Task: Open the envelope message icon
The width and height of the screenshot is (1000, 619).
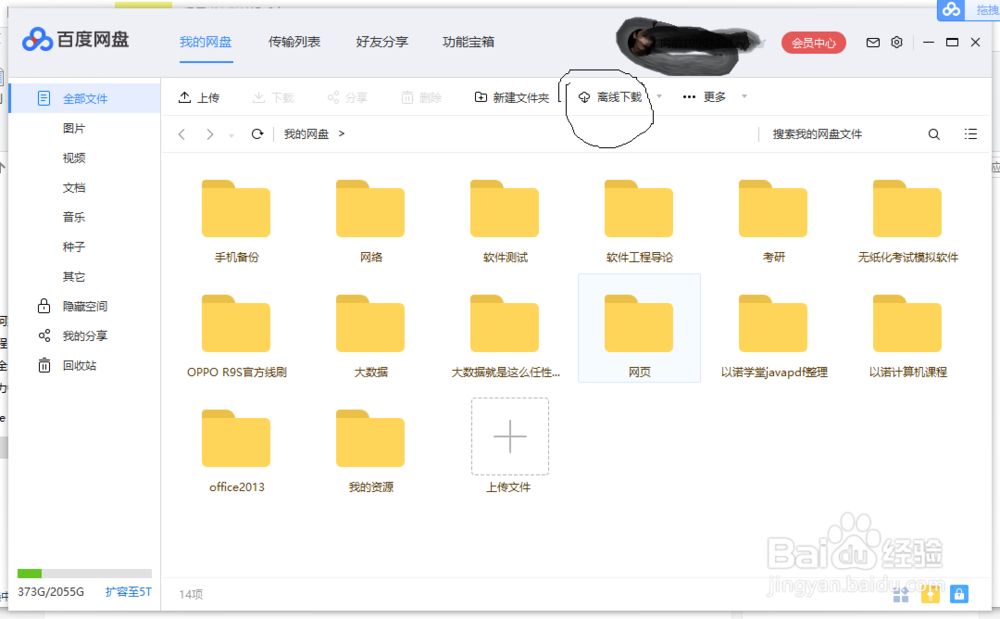Action: tap(872, 42)
